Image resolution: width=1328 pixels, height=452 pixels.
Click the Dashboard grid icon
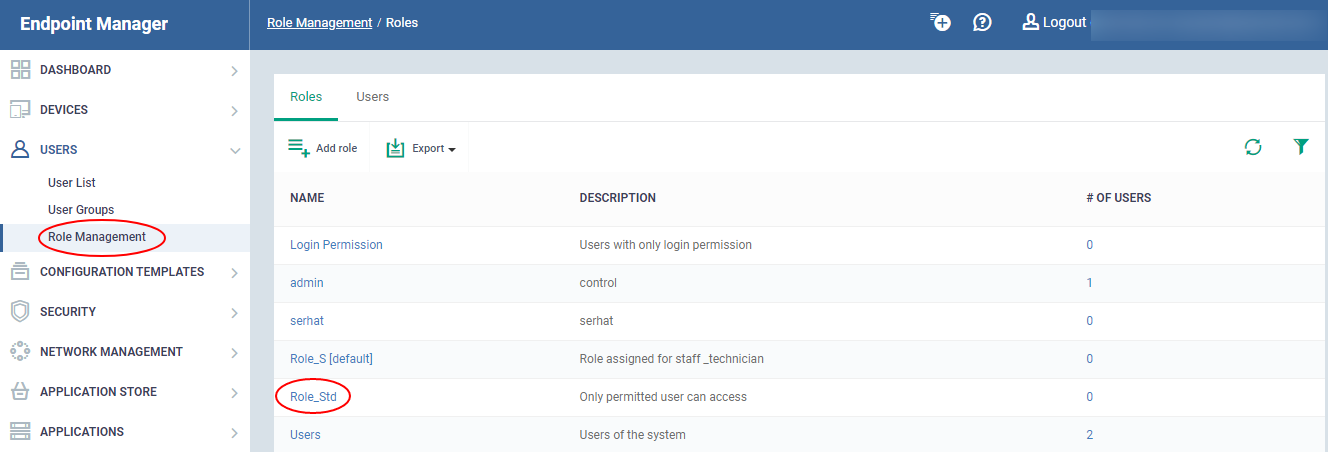point(20,70)
